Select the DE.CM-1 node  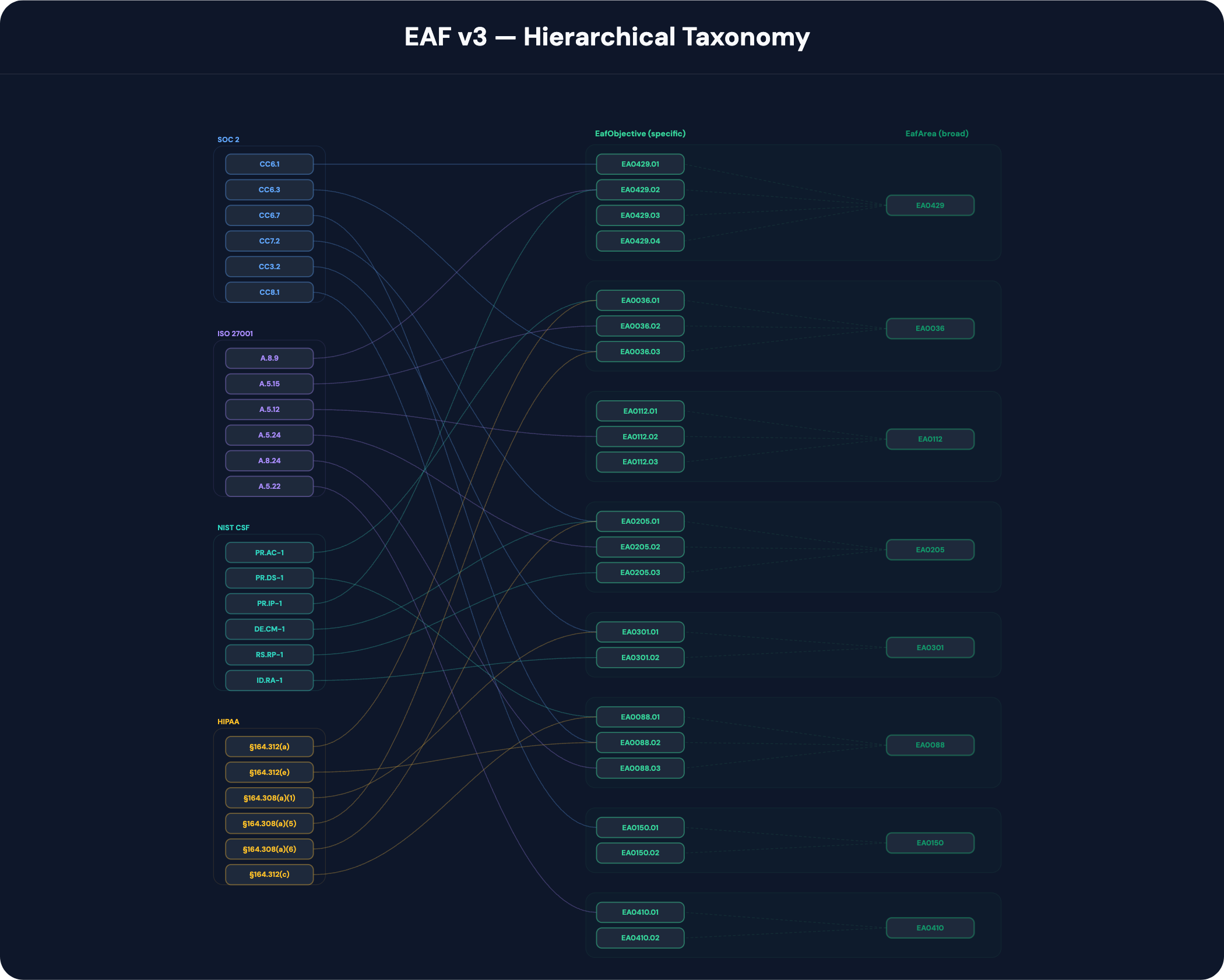click(x=269, y=629)
